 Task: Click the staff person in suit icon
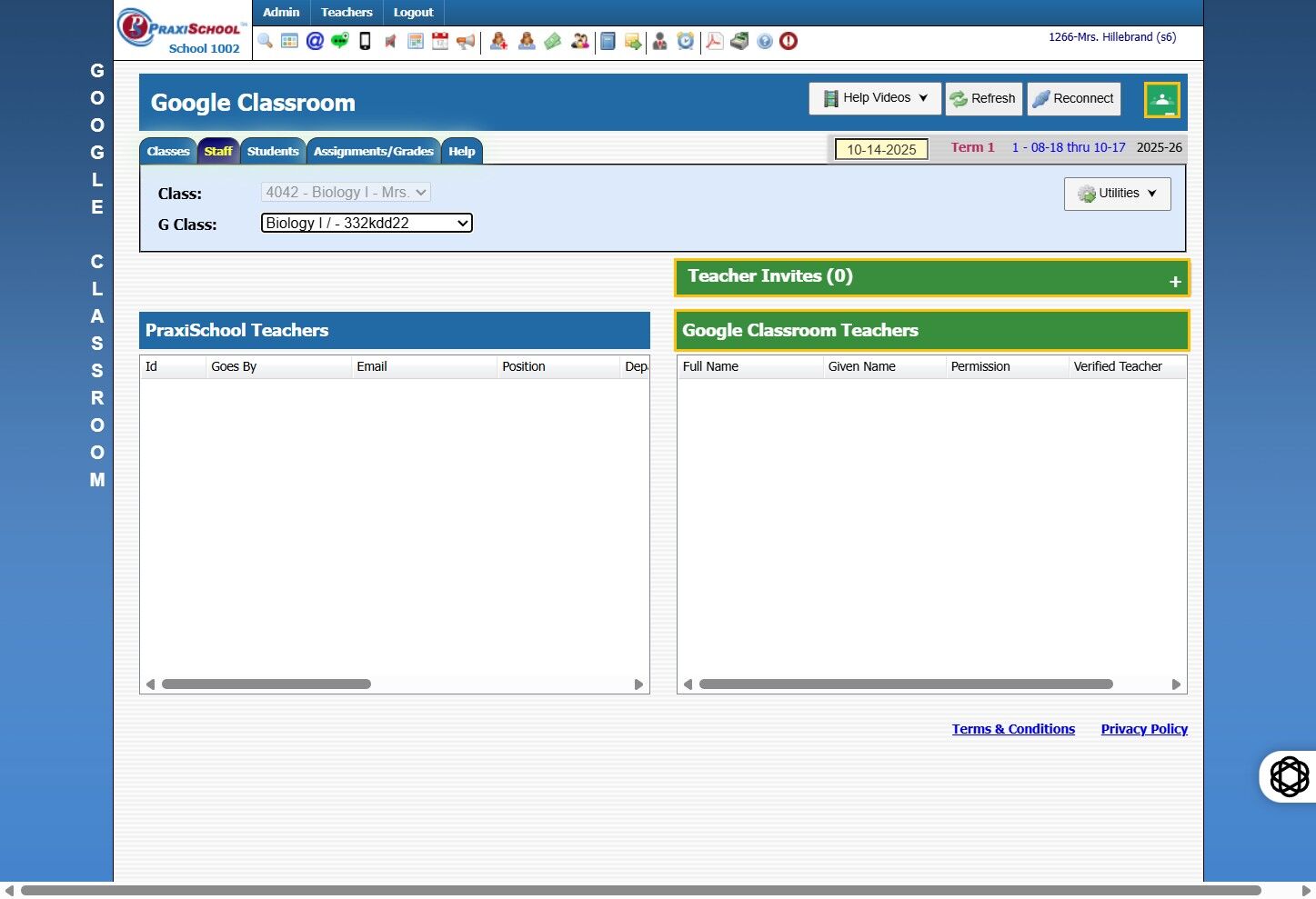point(660,41)
